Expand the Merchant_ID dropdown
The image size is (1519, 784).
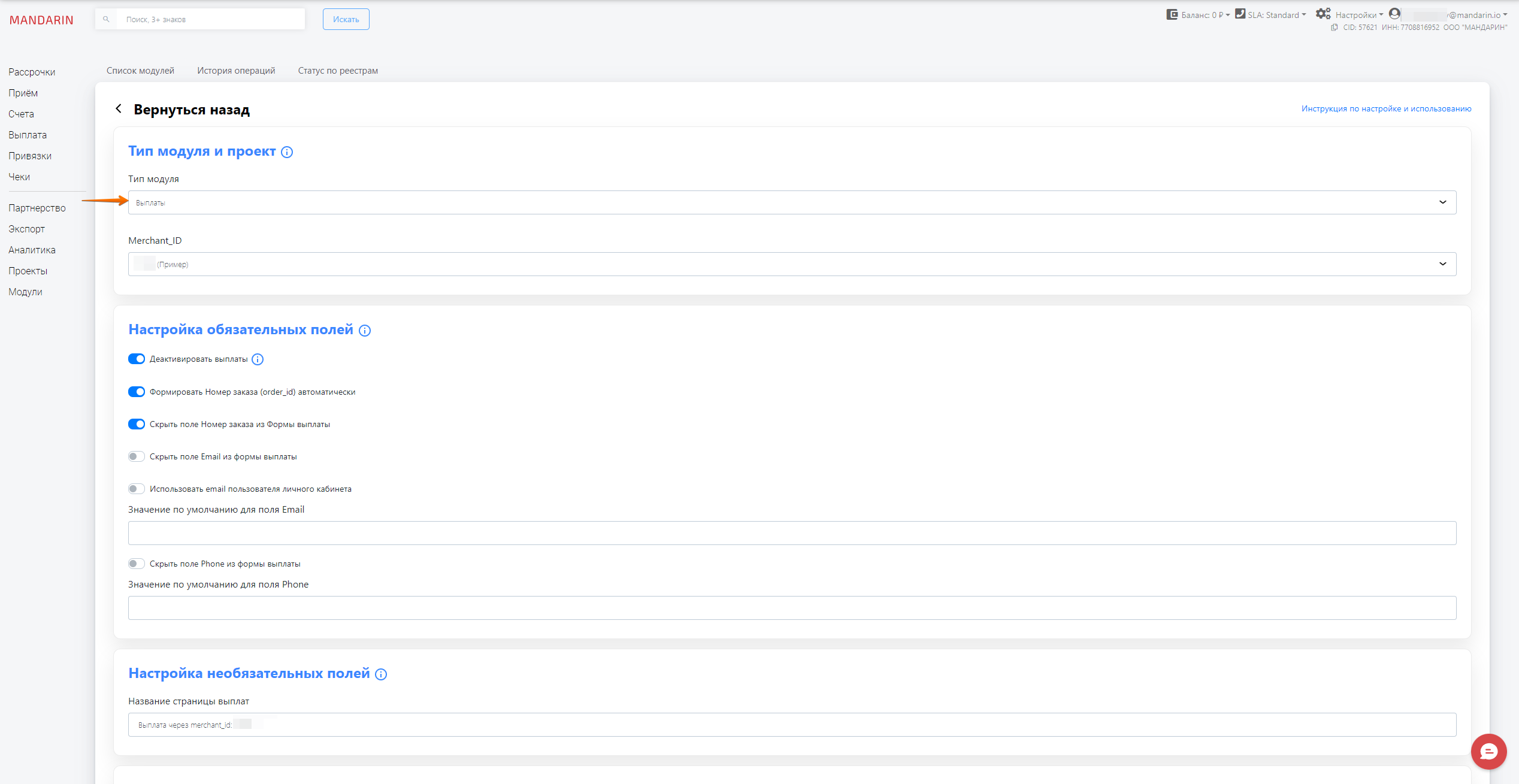pos(792,264)
